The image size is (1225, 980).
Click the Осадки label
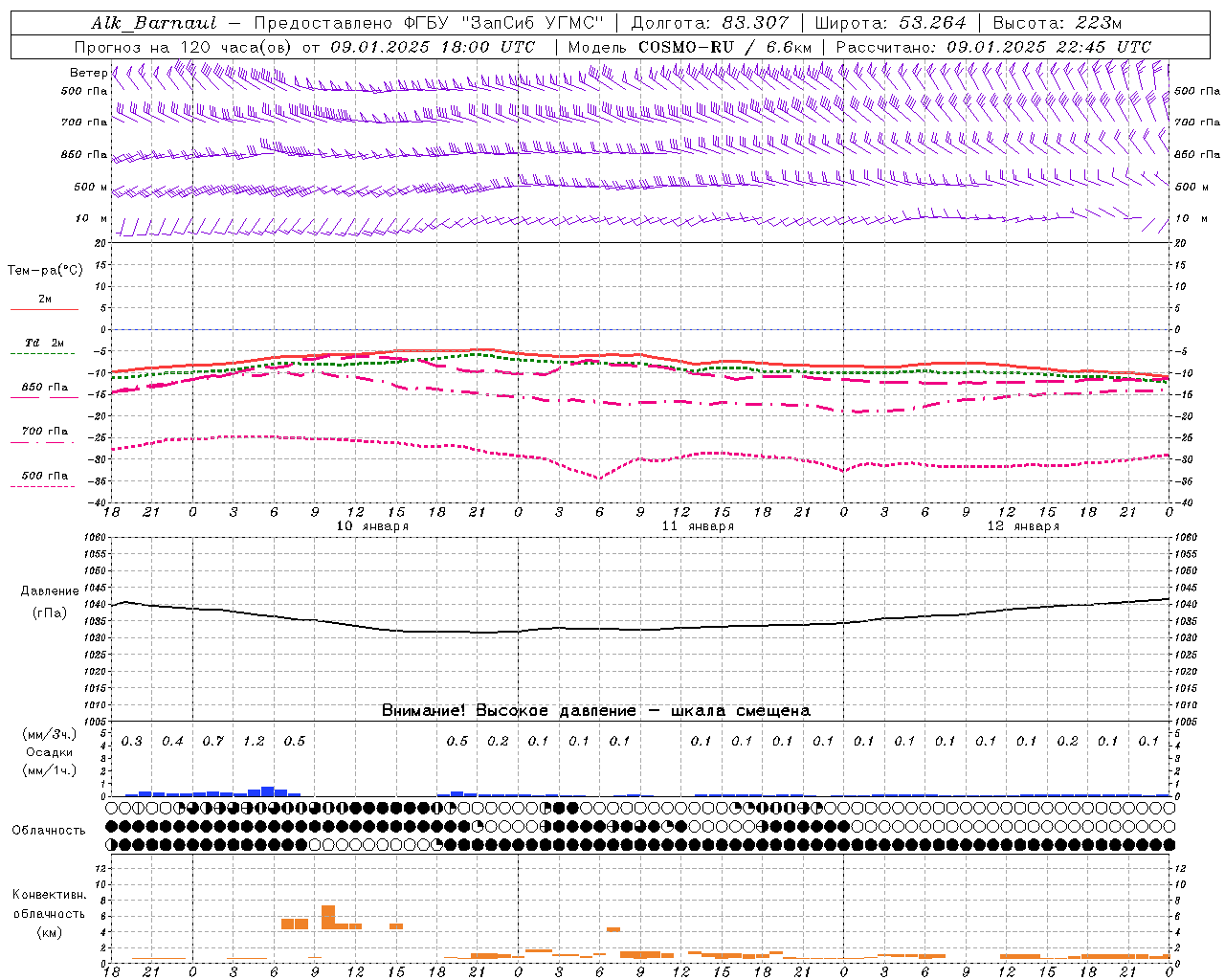click(x=50, y=752)
